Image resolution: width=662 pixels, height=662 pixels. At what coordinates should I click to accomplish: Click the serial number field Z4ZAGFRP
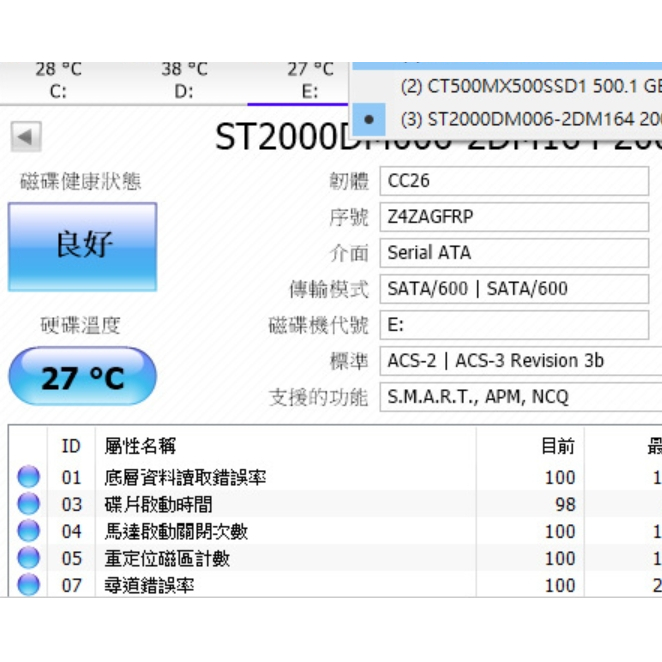click(514, 217)
